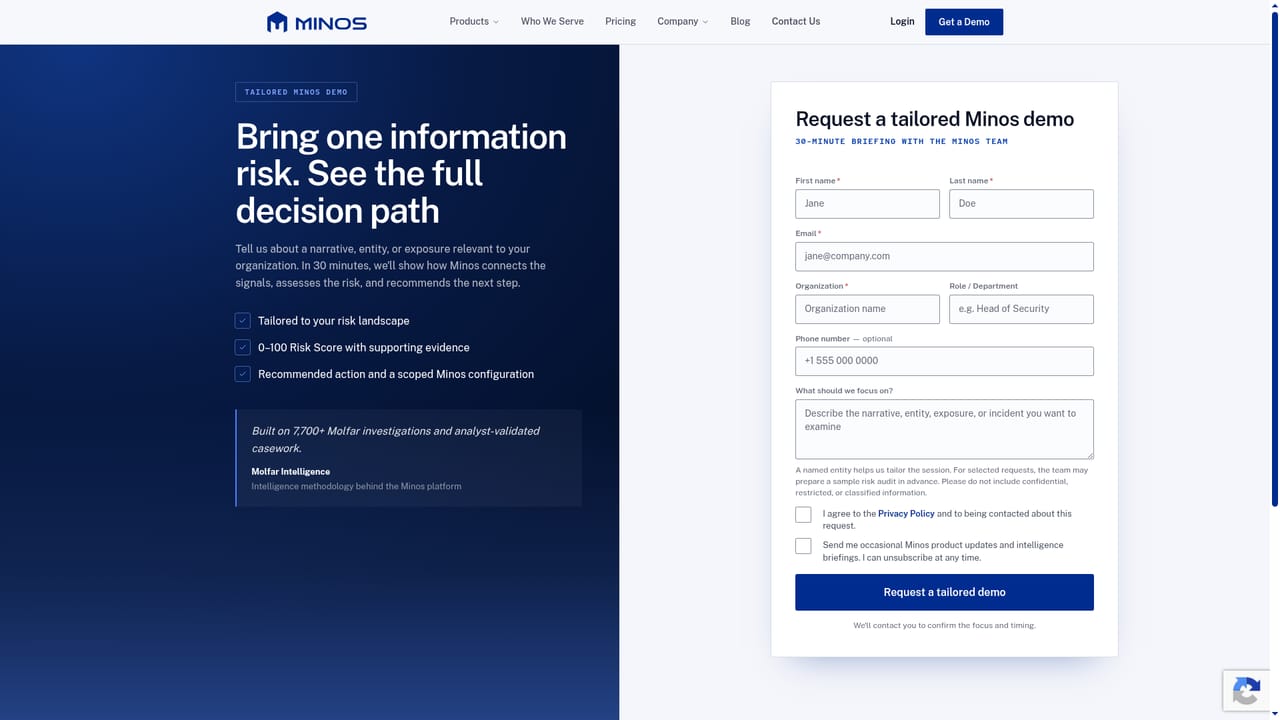Click the 'Request a tailored Minos demo' heading

[x=934, y=119]
